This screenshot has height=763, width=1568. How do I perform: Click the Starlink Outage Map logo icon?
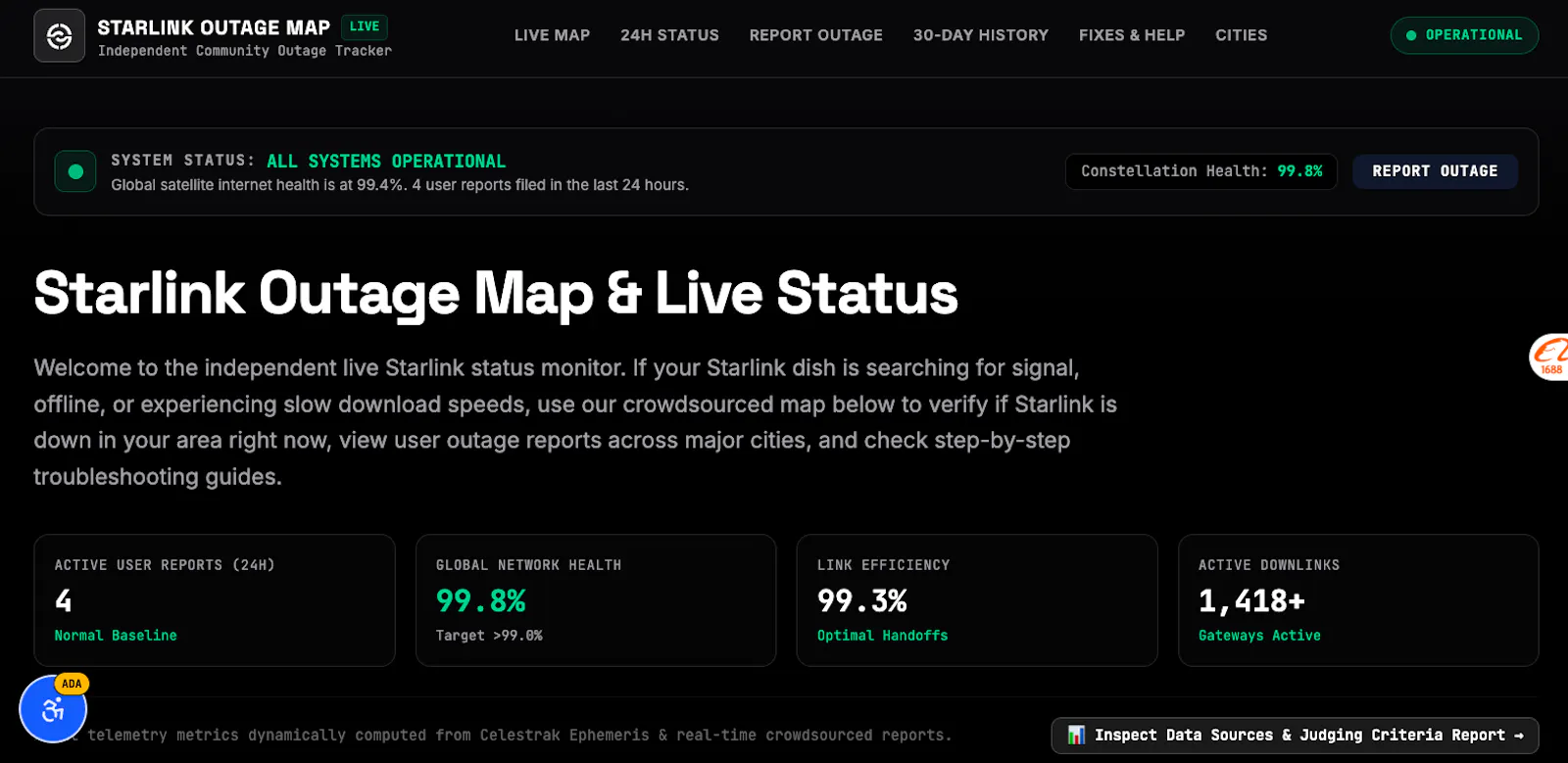pos(59,36)
